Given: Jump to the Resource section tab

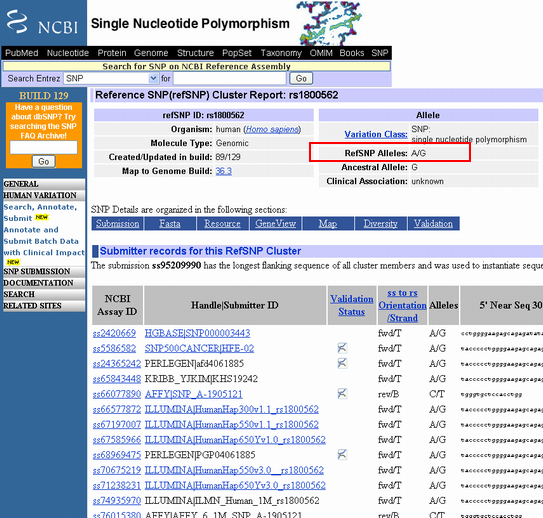Looking at the screenshot, I should coord(222,224).
